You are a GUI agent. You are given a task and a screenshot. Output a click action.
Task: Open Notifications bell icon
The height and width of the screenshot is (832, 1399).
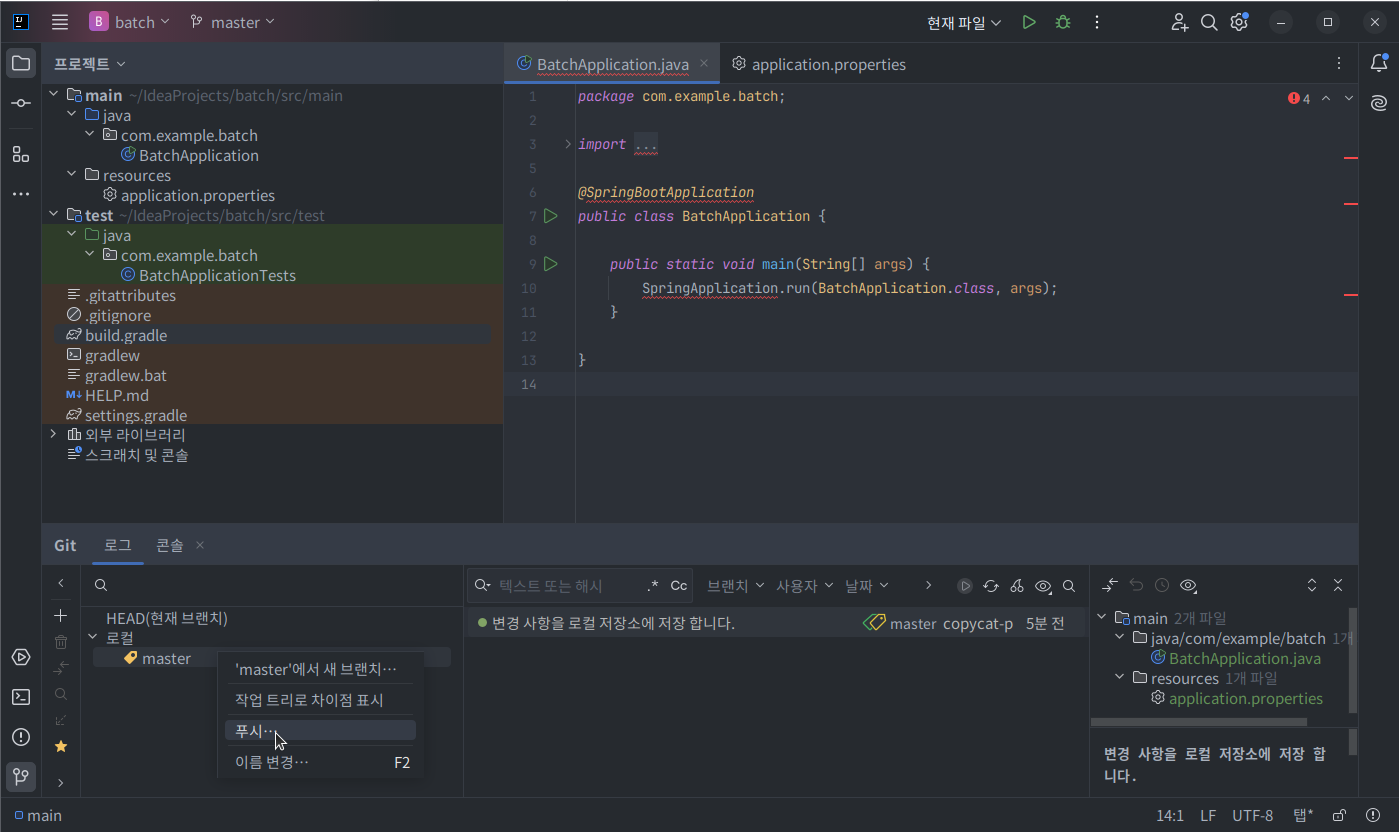pos(1379,63)
